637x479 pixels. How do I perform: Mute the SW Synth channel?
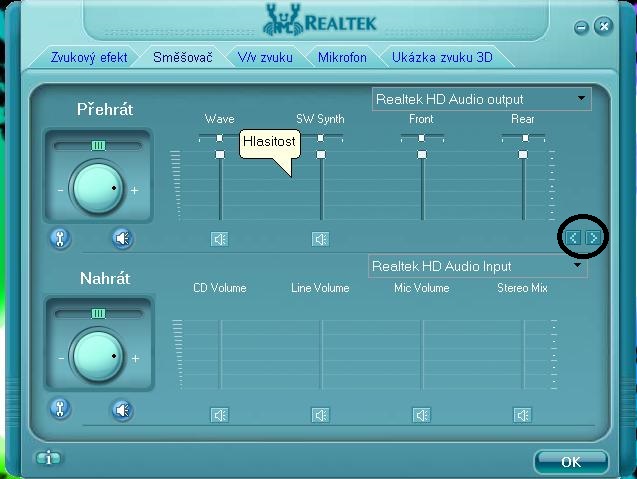[x=321, y=239]
